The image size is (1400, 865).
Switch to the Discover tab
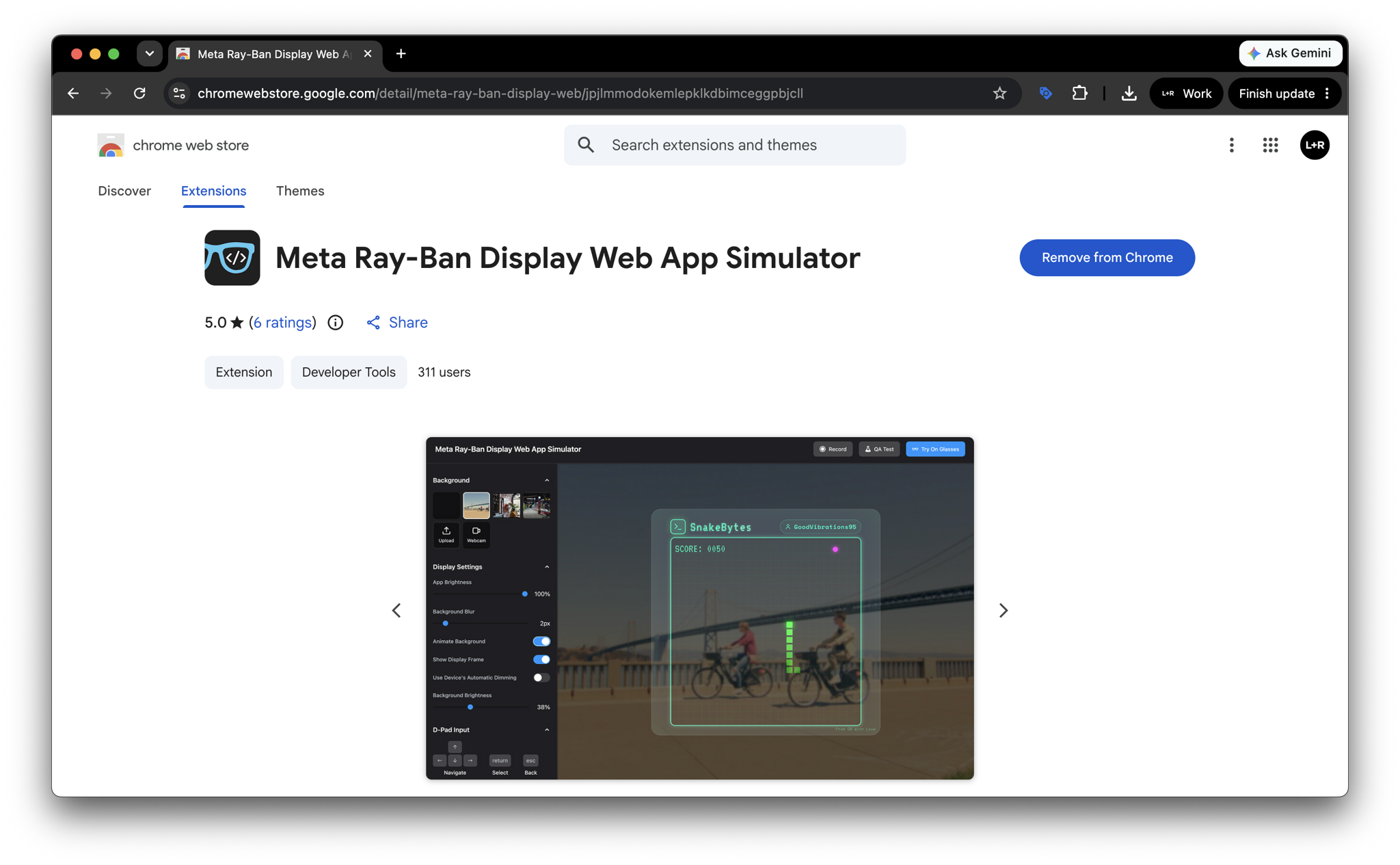[124, 191]
